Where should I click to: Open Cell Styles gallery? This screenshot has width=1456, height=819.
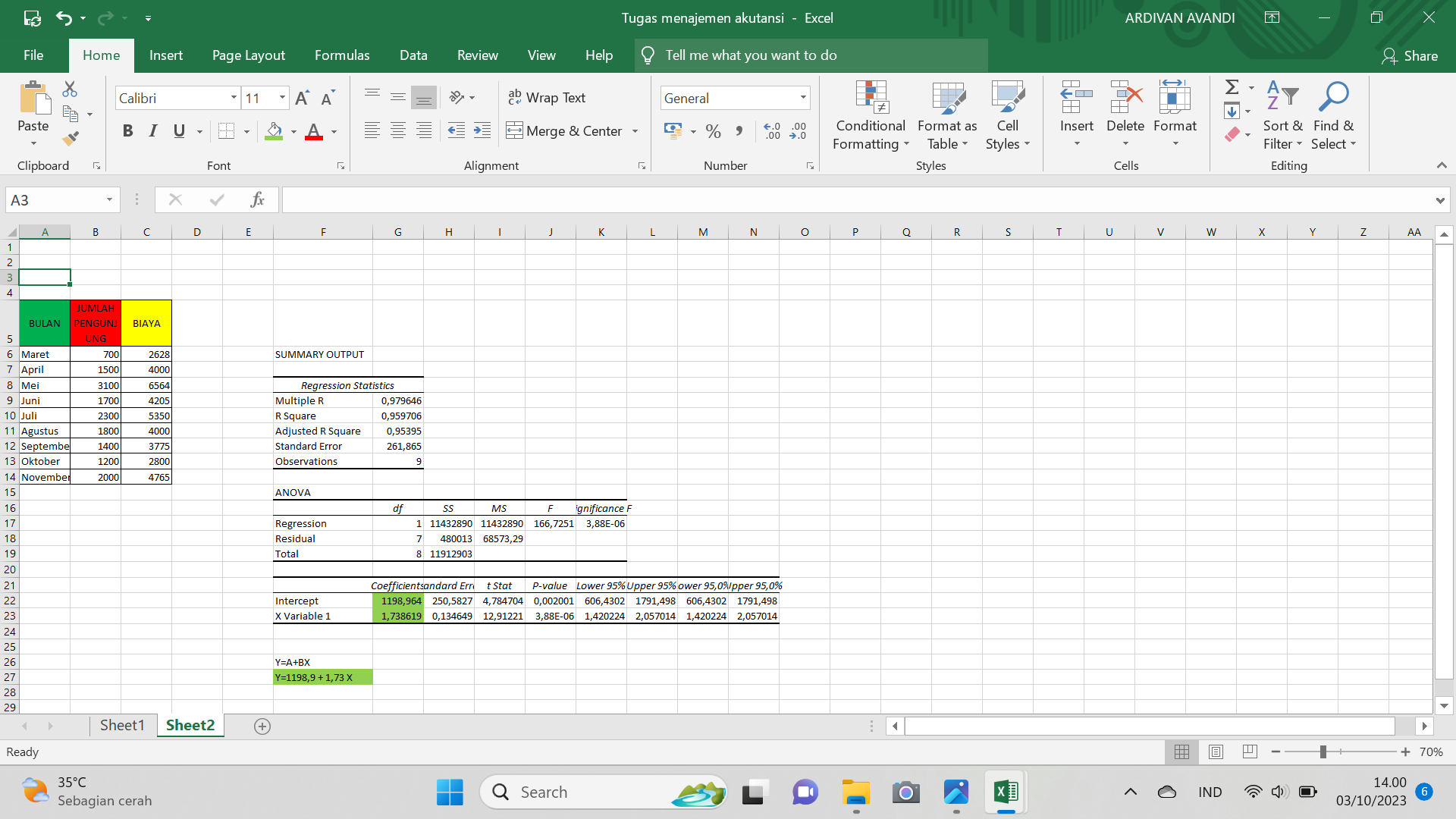click(x=1008, y=115)
